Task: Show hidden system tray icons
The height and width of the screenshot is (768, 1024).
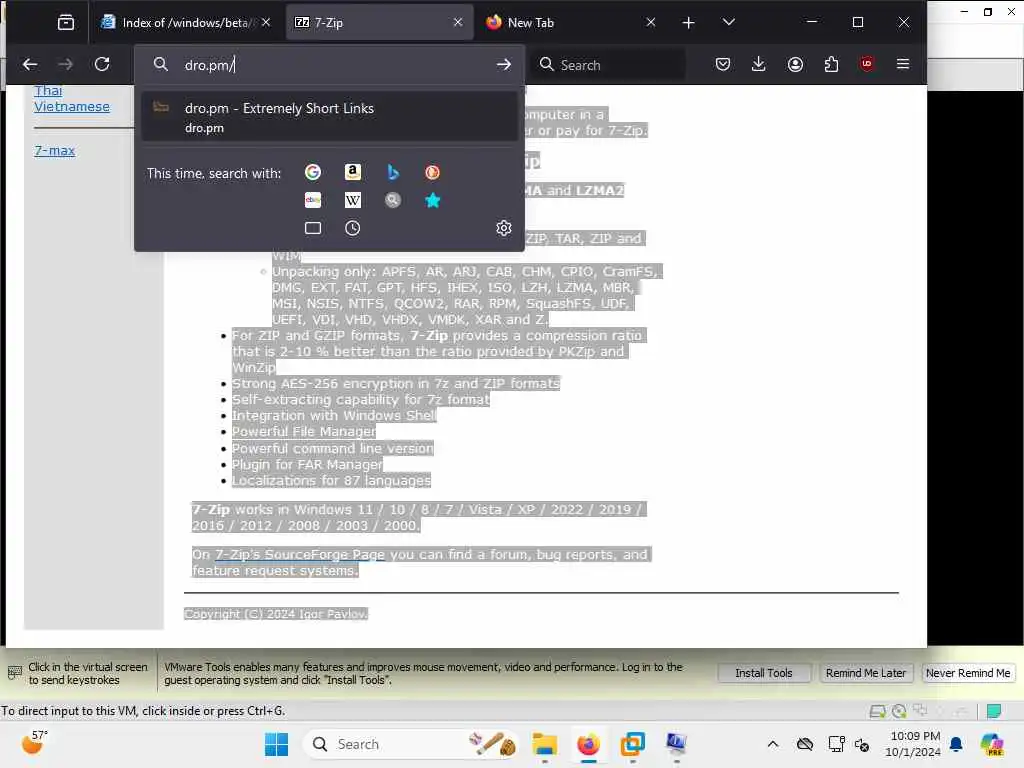Action: [x=773, y=744]
